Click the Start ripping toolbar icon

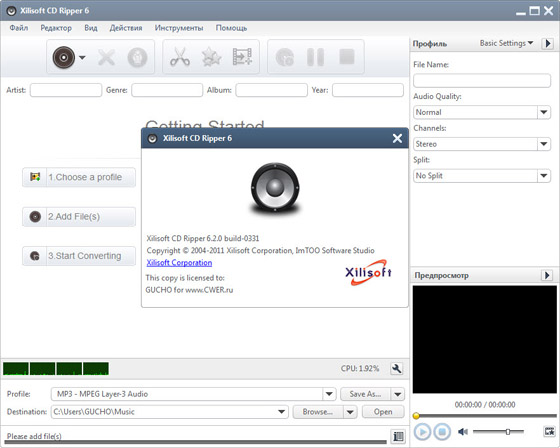tap(285, 57)
